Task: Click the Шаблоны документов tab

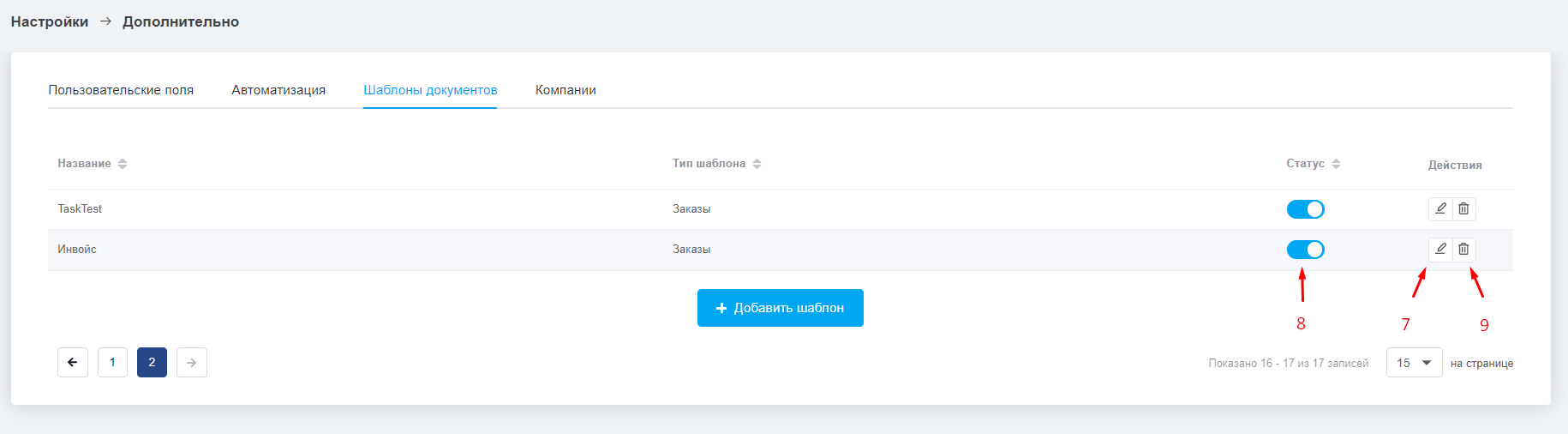Action: click(x=430, y=90)
